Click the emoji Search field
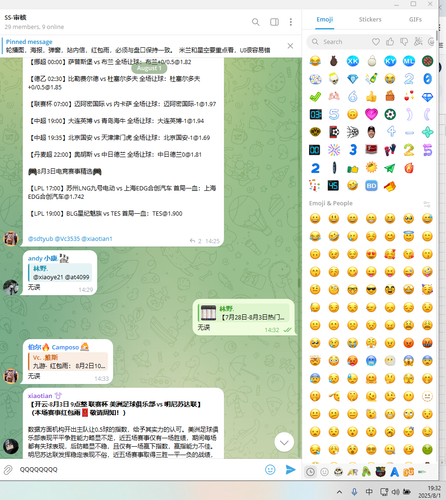This screenshot has width=446, height=500. click(340, 42)
